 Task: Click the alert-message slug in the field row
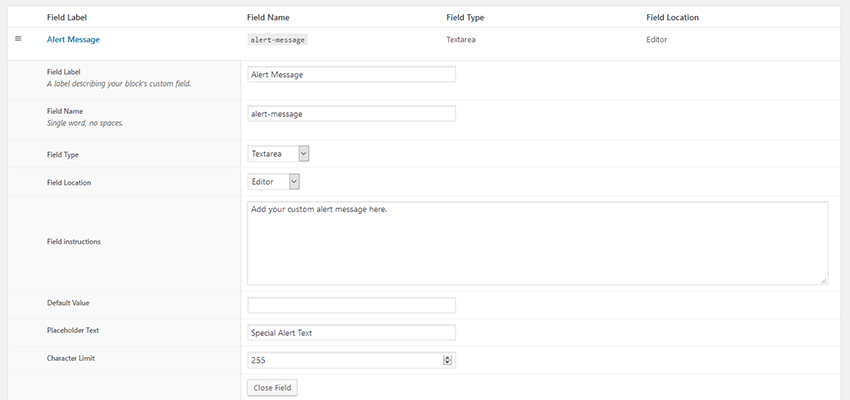[x=277, y=40]
